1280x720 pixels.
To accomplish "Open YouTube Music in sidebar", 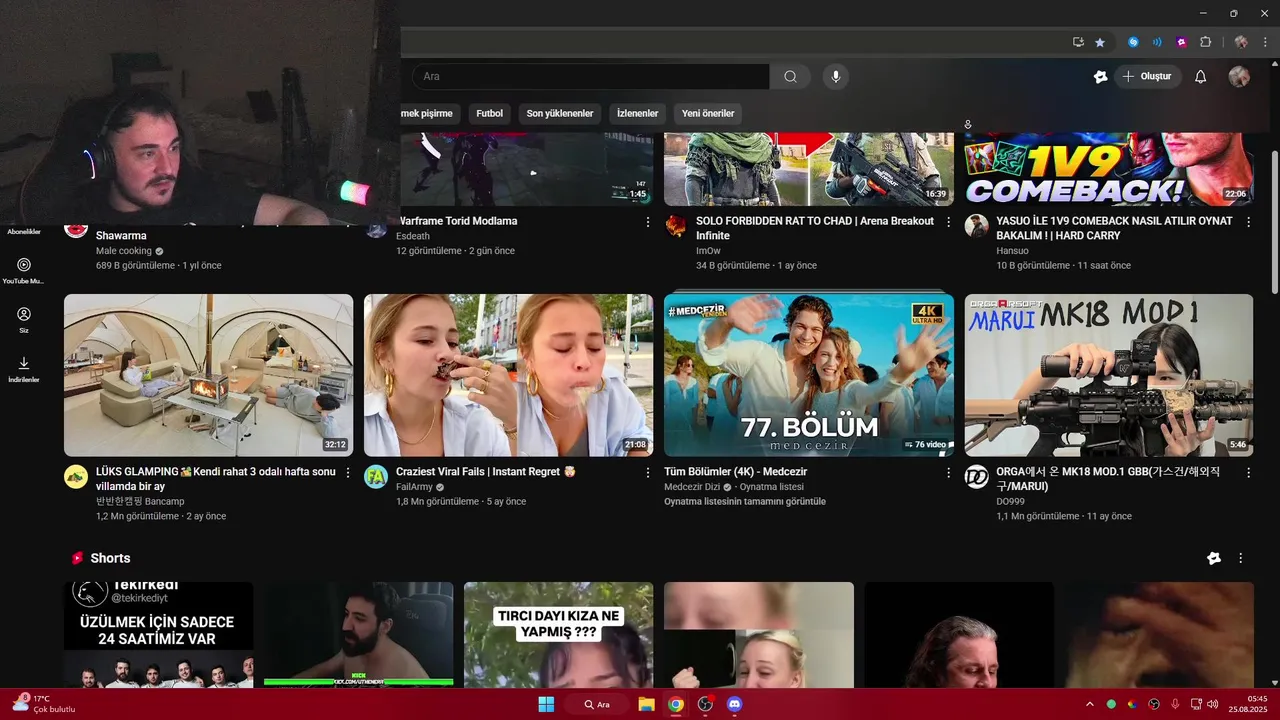I will (x=24, y=271).
